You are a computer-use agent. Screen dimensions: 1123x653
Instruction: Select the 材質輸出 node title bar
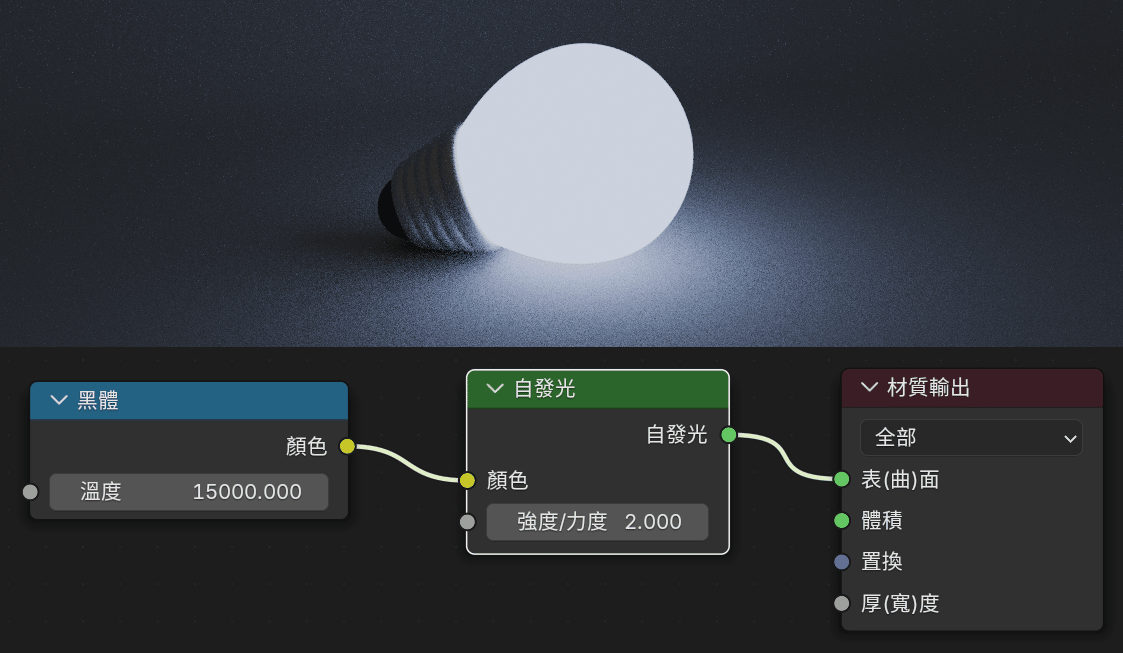click(x=972, y=387)
